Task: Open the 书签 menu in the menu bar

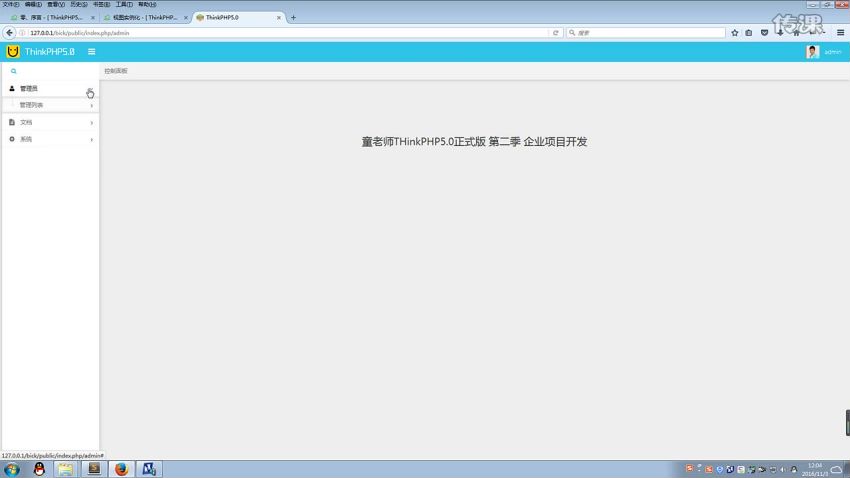Action: (x=100, y=4)
